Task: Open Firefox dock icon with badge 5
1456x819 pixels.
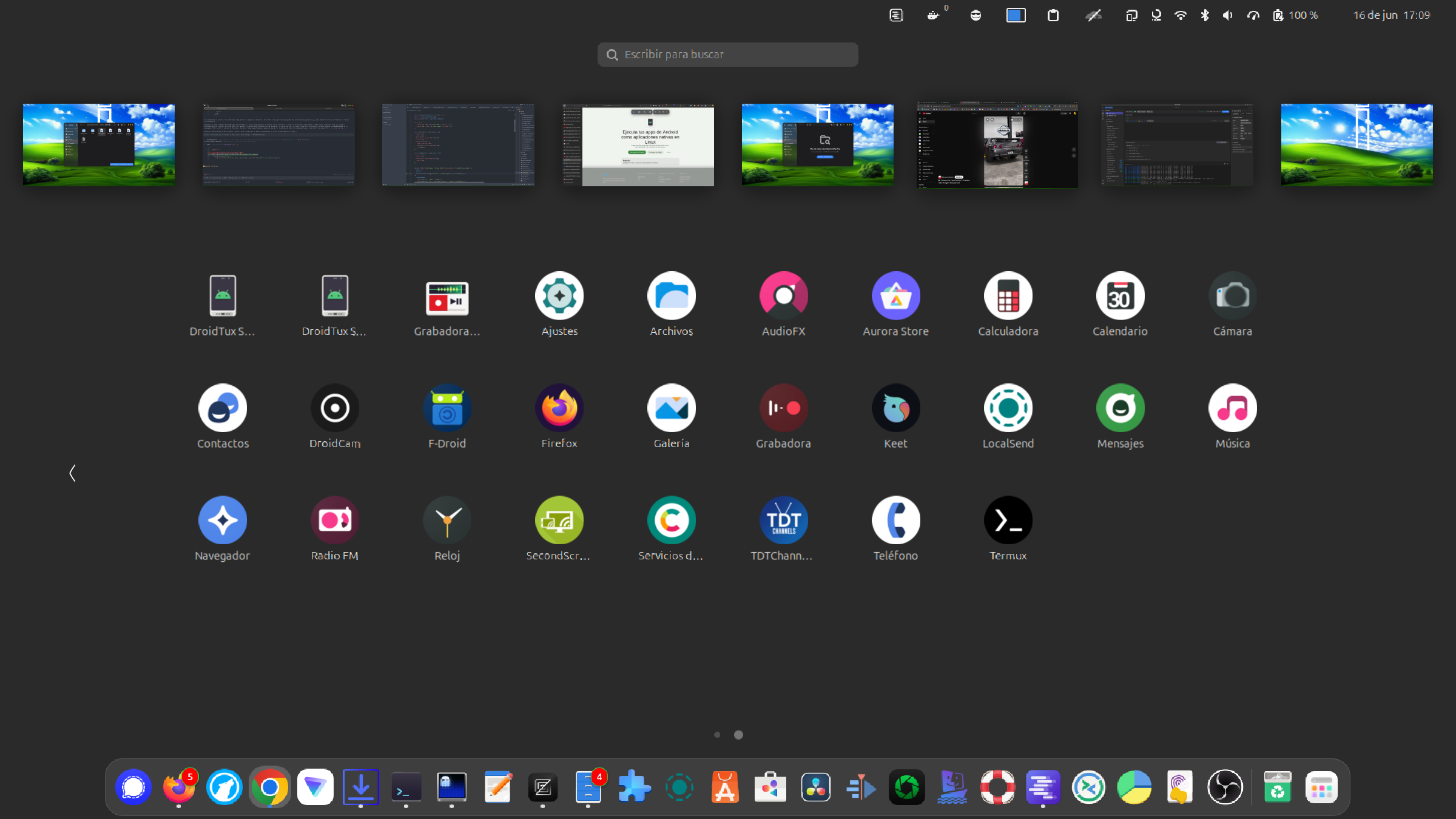Action: tap(179, 787)
